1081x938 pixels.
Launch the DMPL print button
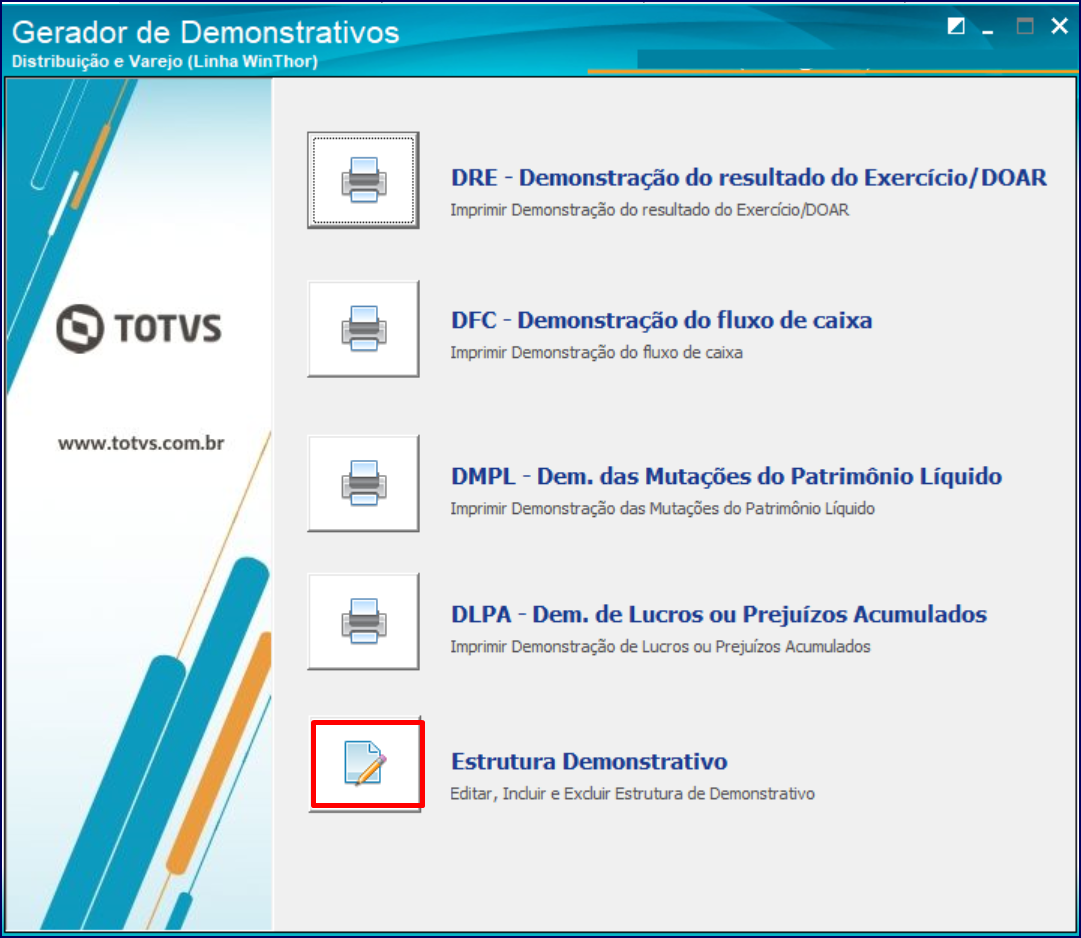click(363, 483)
